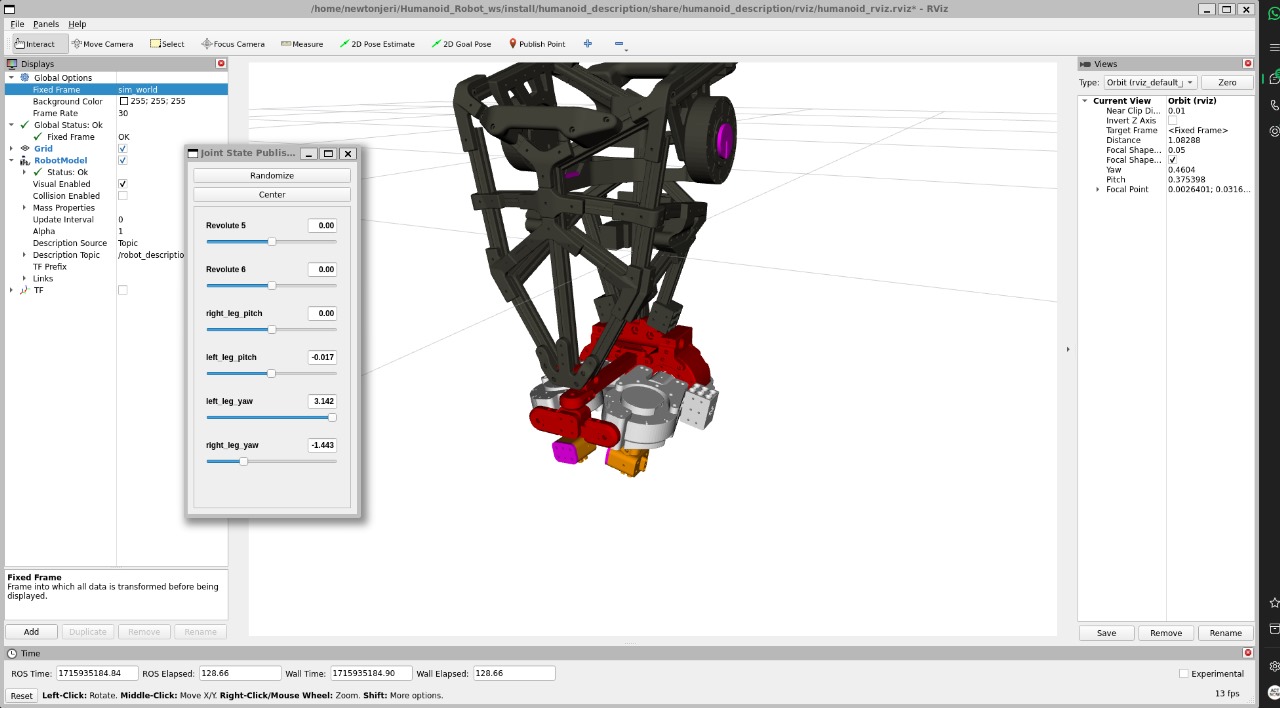Viewport: 1280px width, 708px height.
Task: Expand the Focal Point property
Action: tap(1098, 189)
